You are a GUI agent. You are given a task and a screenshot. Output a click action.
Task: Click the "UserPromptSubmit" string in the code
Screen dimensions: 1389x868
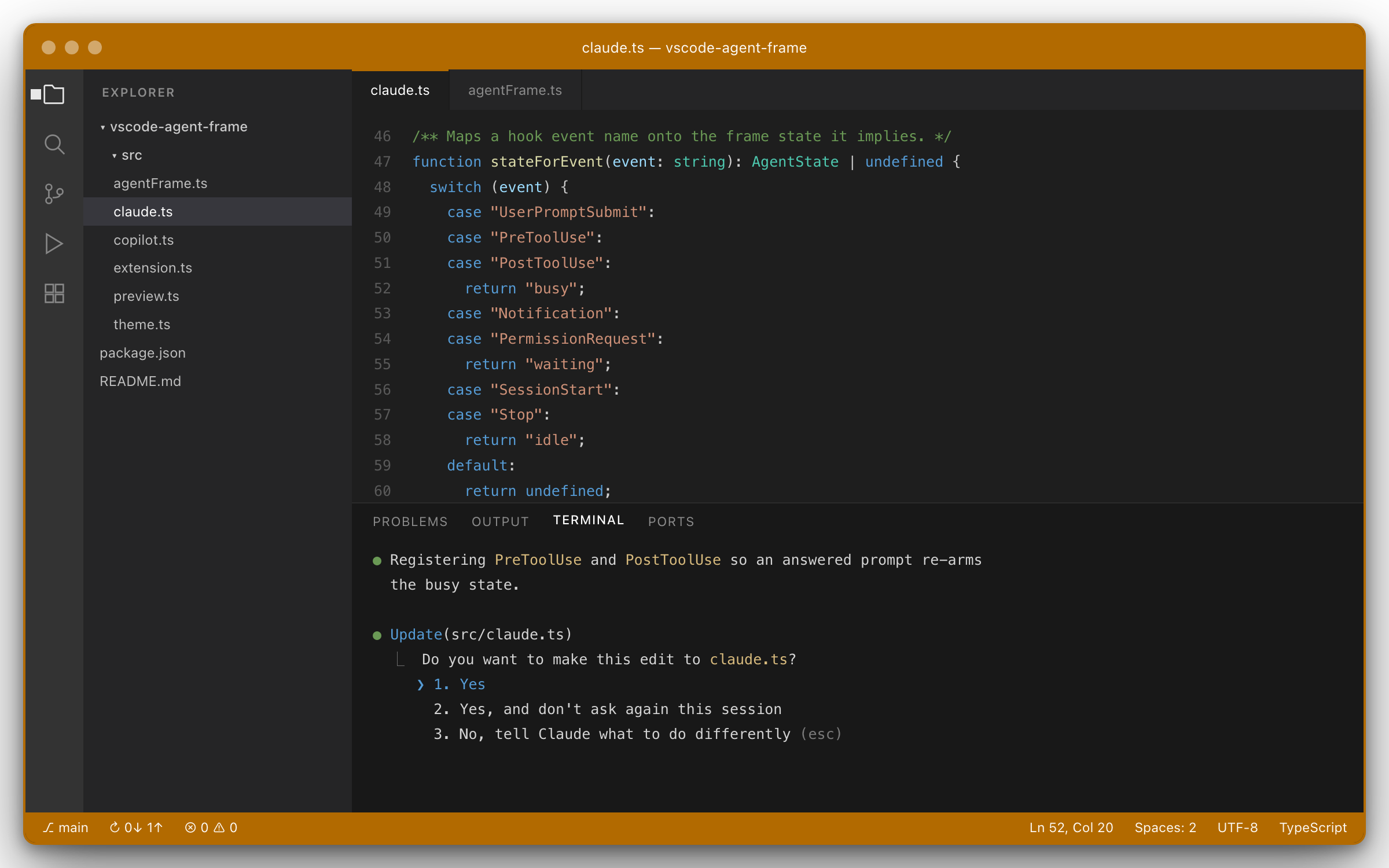(x=568, y=212)
